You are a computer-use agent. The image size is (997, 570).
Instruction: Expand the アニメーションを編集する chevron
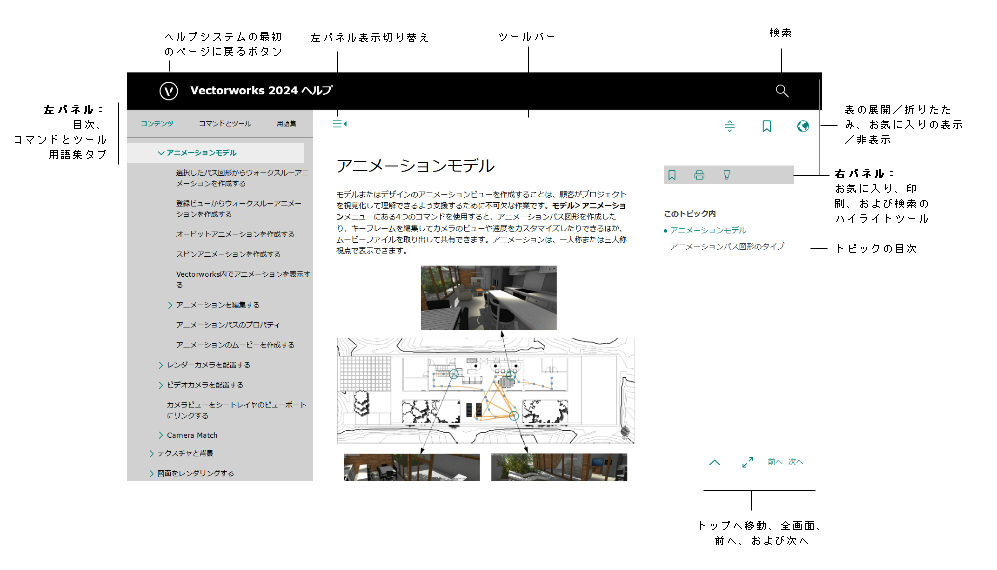coord(170,305)
